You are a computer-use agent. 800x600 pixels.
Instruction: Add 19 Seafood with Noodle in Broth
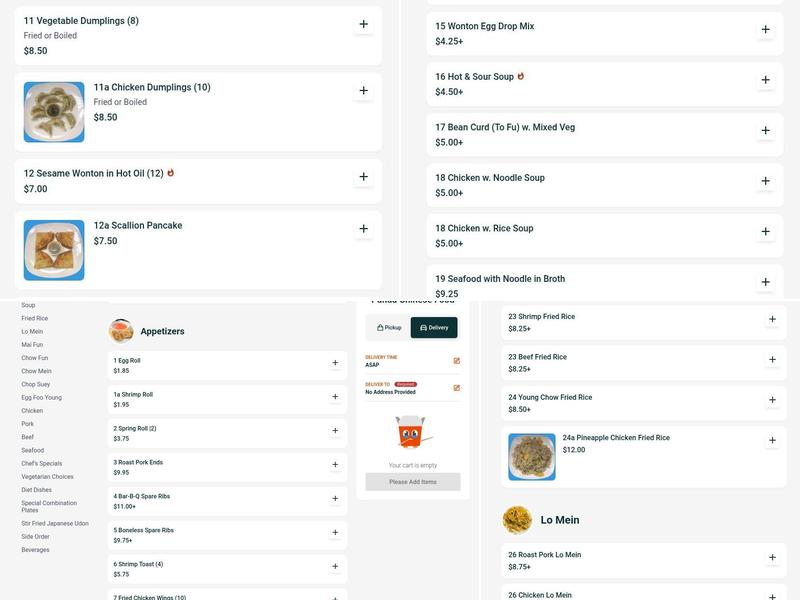click(765, 282)
